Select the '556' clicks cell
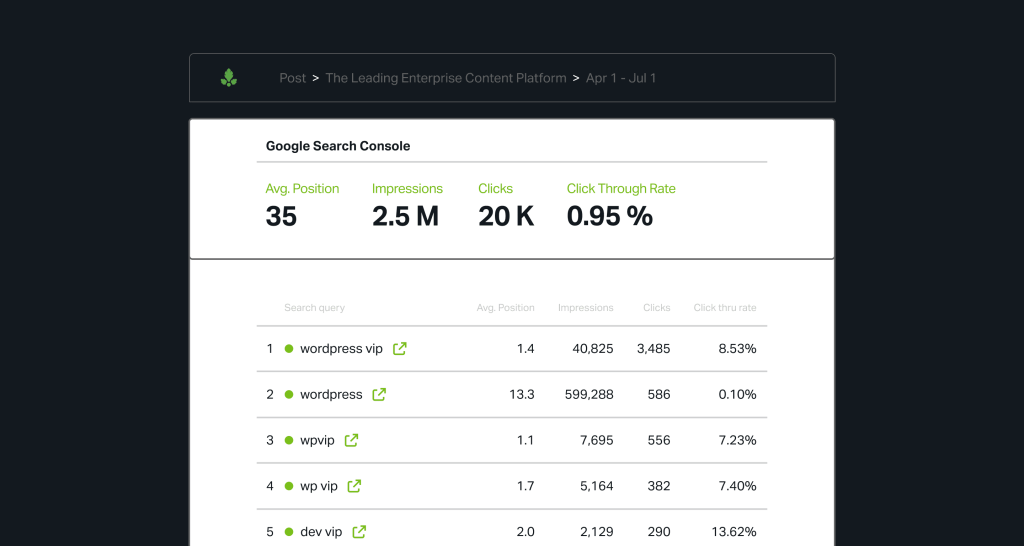 point(659,440)
